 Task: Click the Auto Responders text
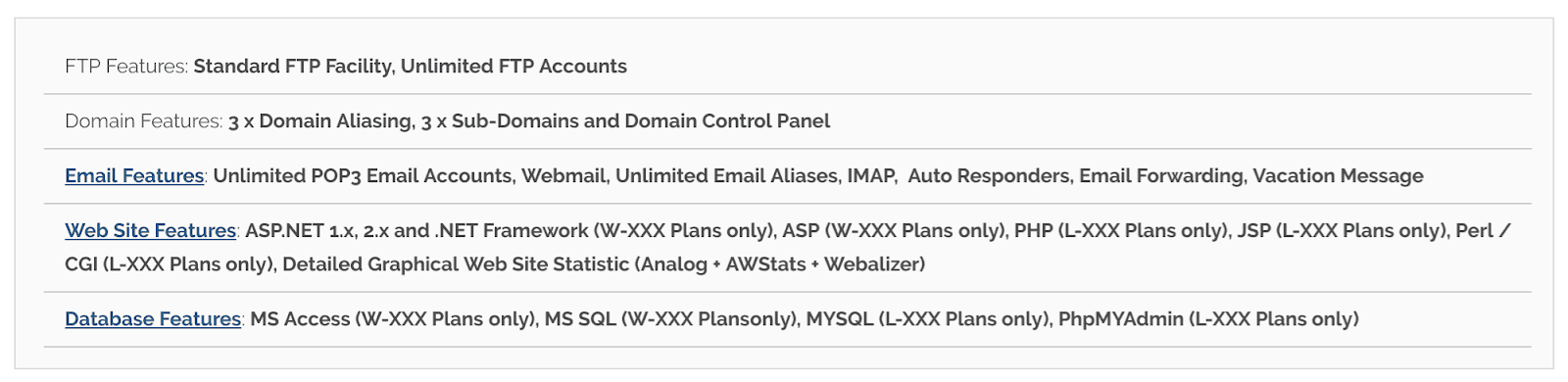pyautogui.click(x=989, y=176)
